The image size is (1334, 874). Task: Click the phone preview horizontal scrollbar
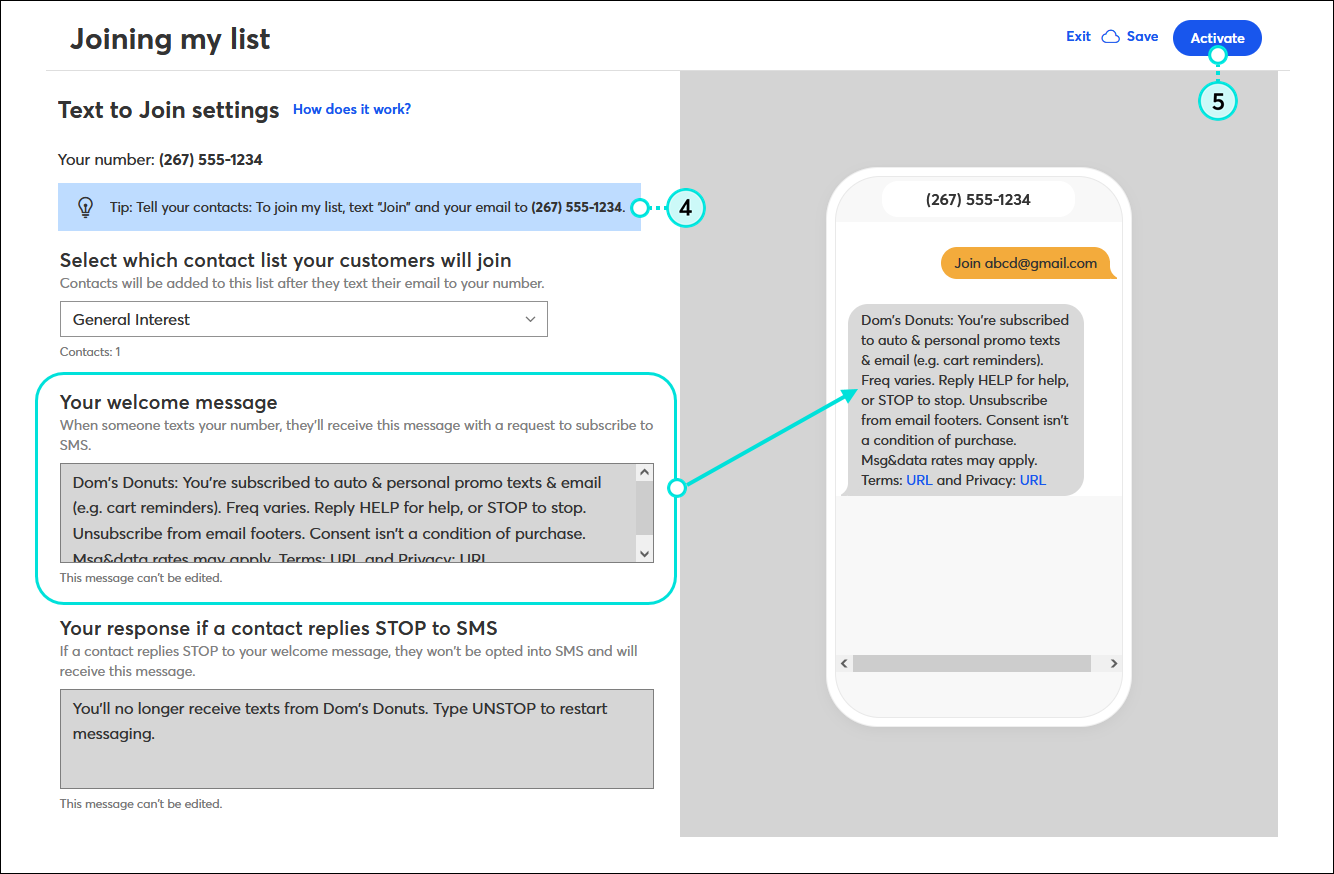(971, 664)
